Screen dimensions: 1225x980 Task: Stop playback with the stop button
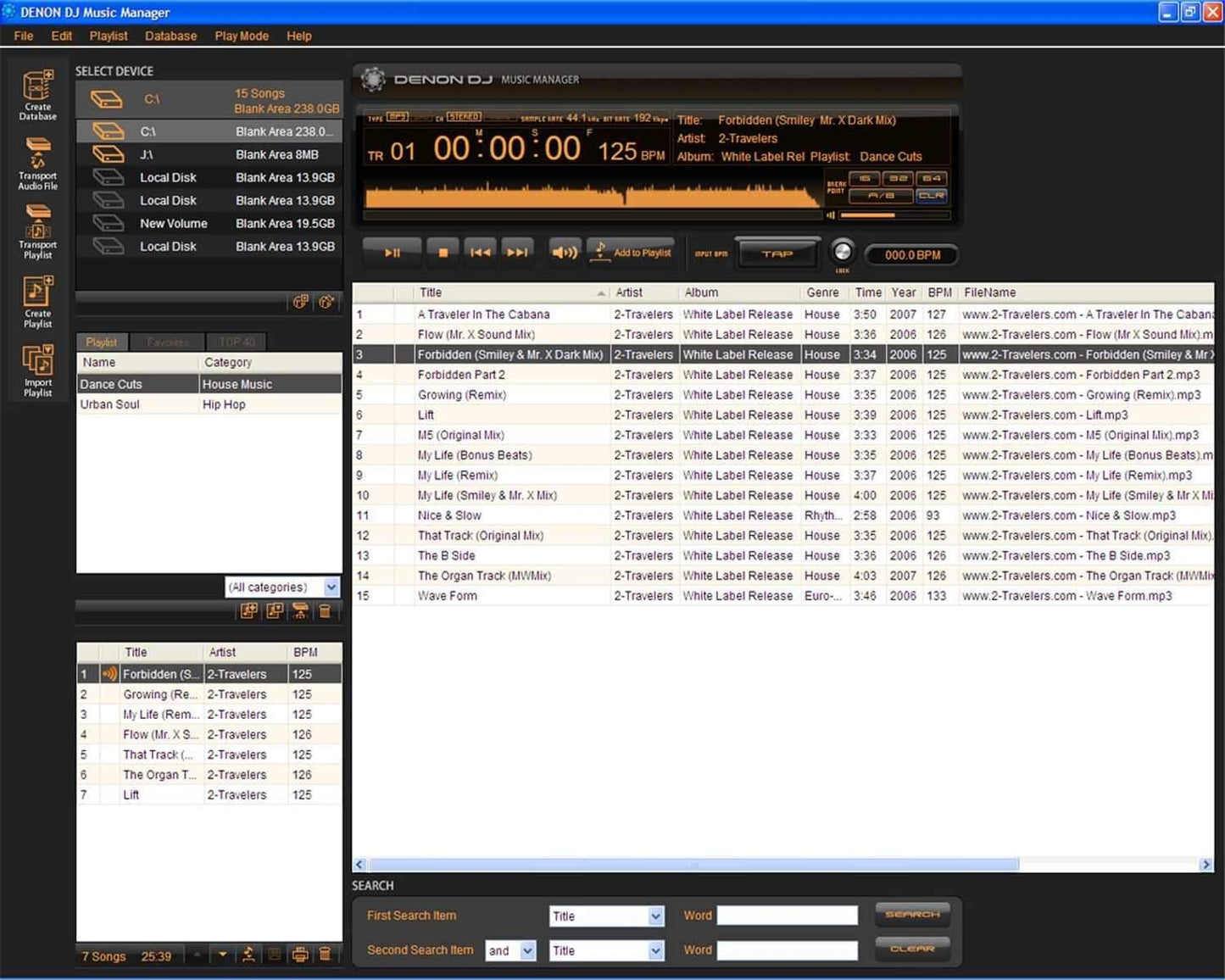442,253
